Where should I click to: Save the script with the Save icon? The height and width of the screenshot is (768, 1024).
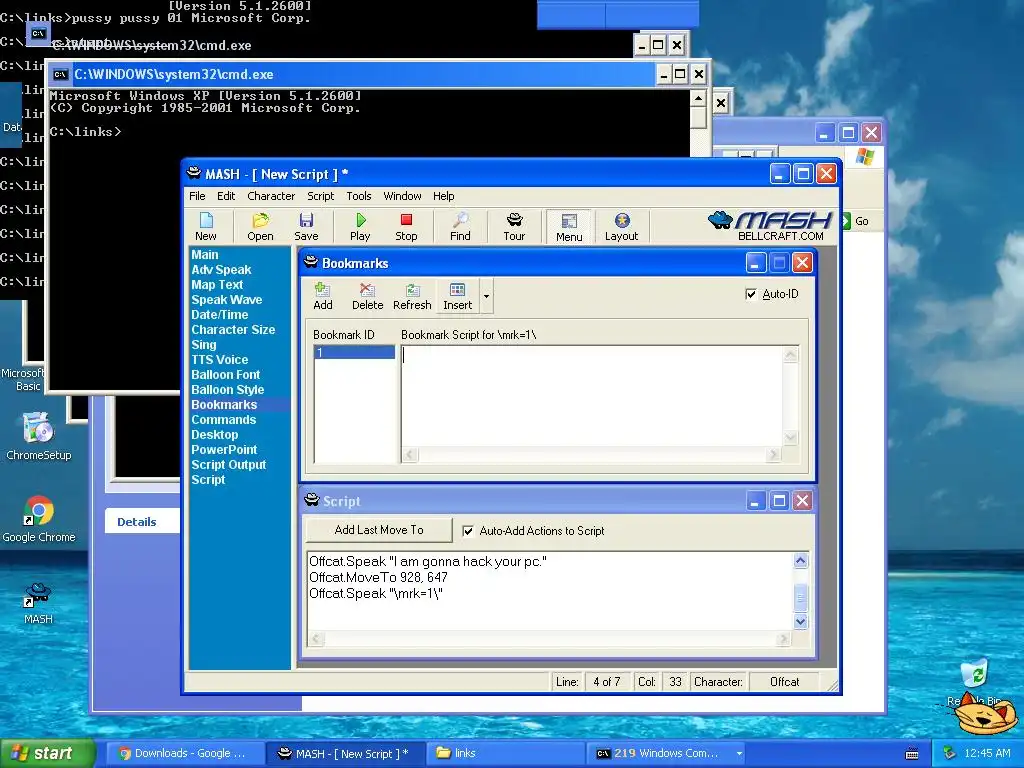tap(306, 227)
